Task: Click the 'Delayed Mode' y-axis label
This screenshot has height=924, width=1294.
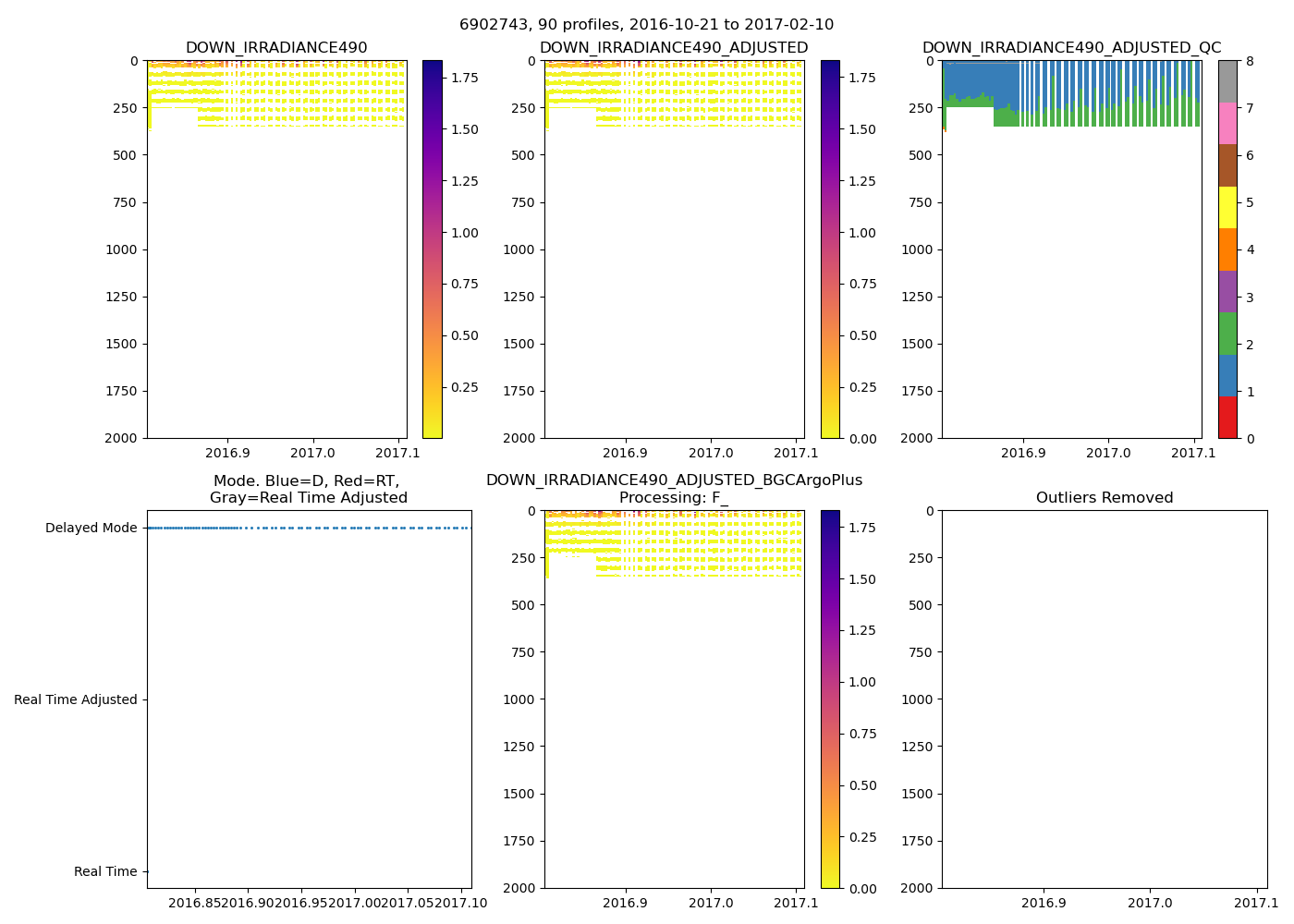Action: pos(91,529)
